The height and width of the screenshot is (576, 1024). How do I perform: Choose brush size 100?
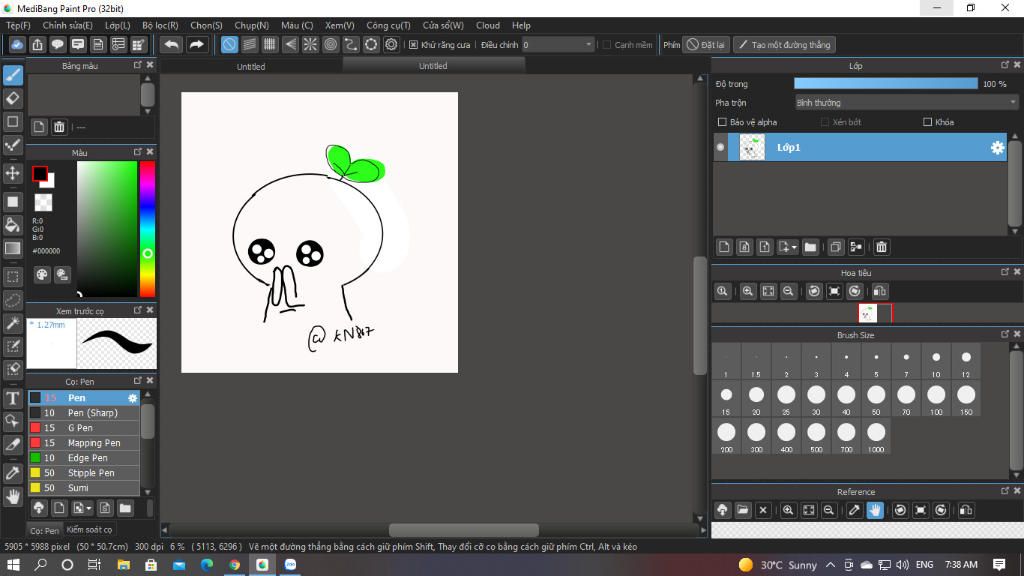tap(936, 398)
